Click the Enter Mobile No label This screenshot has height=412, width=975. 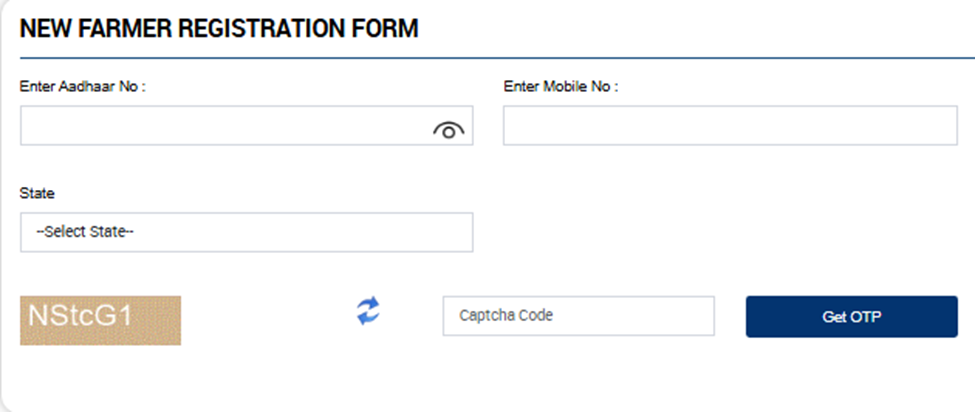tap(561, 86)
